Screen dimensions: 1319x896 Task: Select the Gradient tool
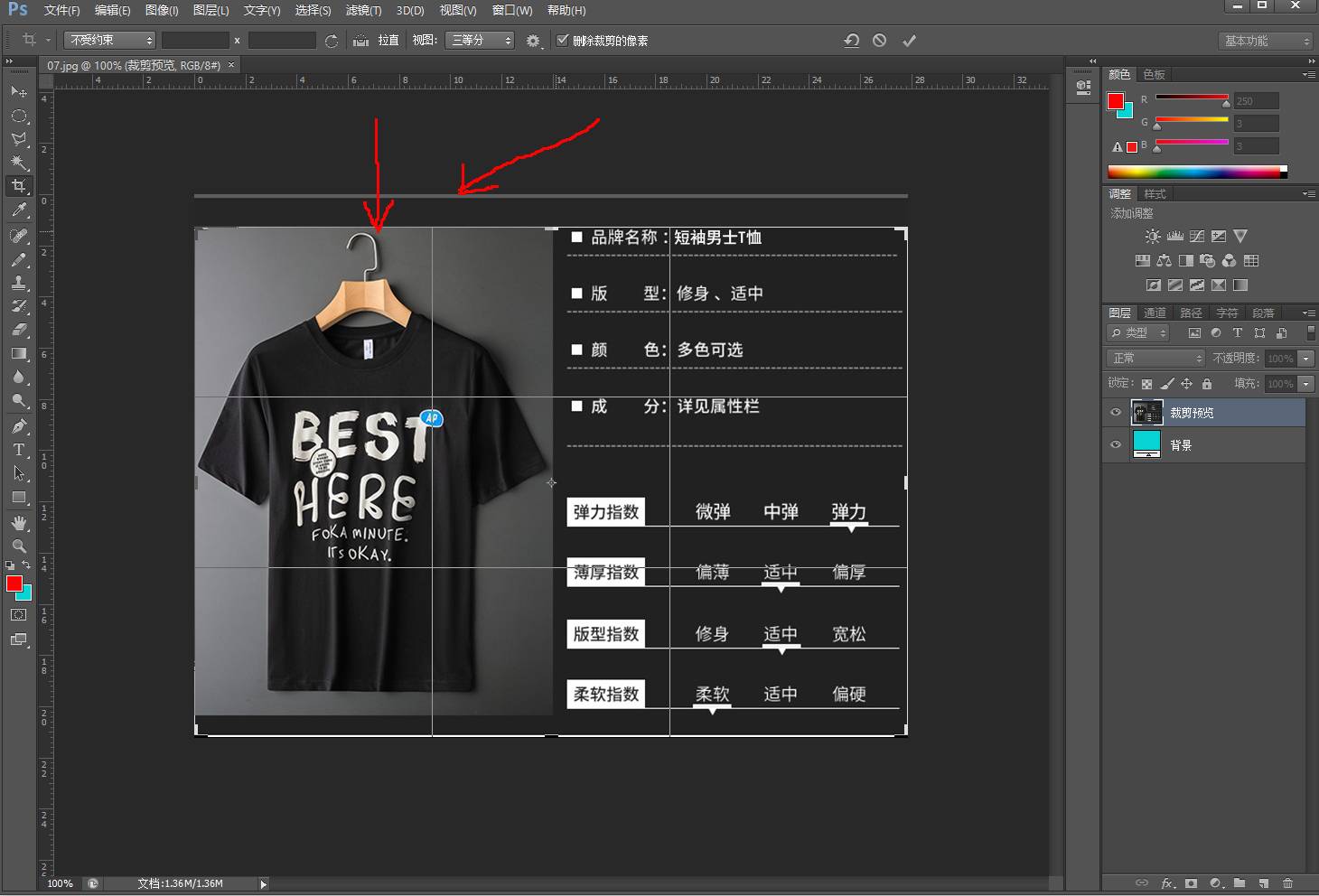pyautogui.click(x=18, y=353)
